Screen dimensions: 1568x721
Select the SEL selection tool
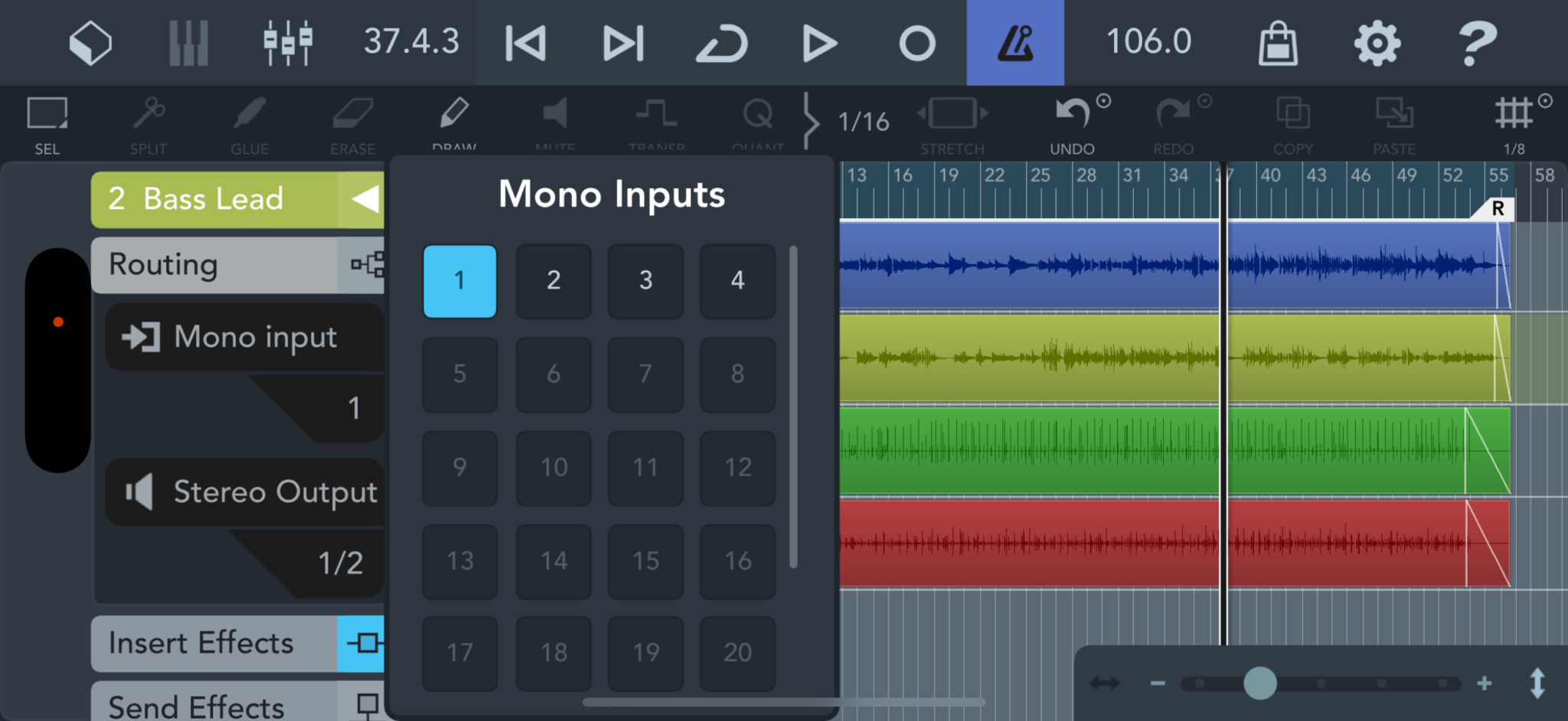[47, 124]
